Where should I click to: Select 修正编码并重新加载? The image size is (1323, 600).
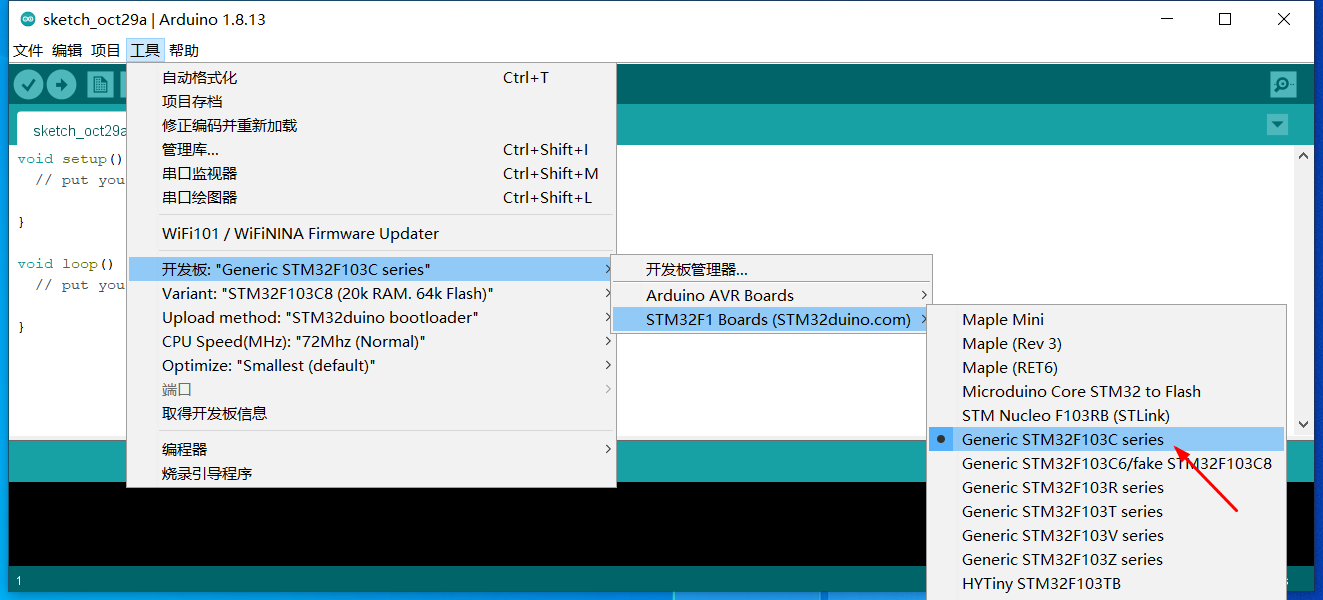(371, 125)
